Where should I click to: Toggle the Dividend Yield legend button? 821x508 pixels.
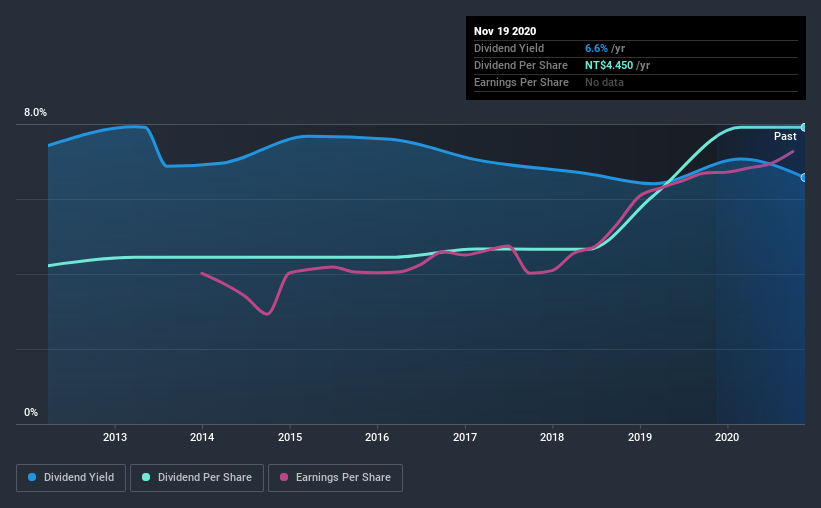(x=71, y=478)
